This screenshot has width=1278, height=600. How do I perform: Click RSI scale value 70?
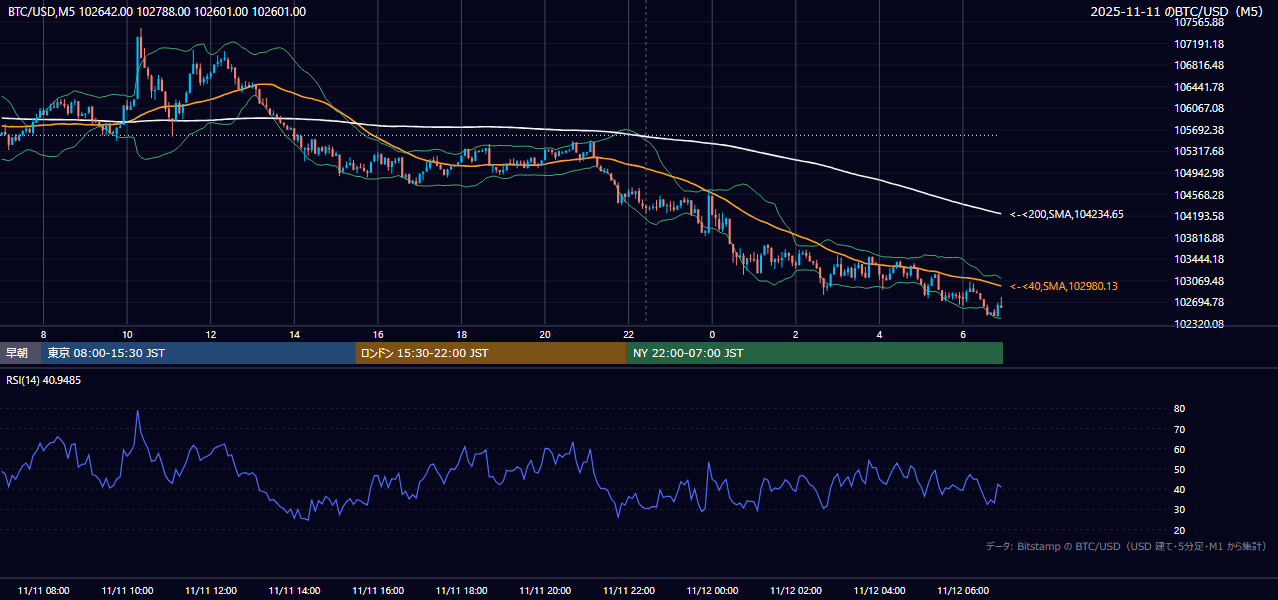(x=1179, y=429)
